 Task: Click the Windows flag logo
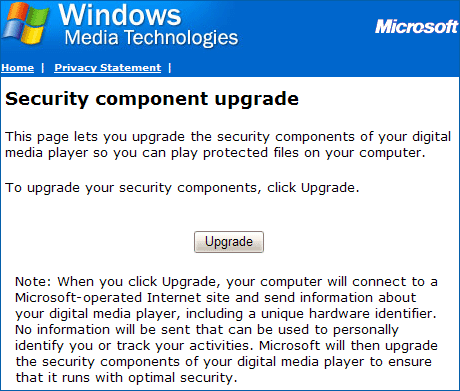click(26, 24)
